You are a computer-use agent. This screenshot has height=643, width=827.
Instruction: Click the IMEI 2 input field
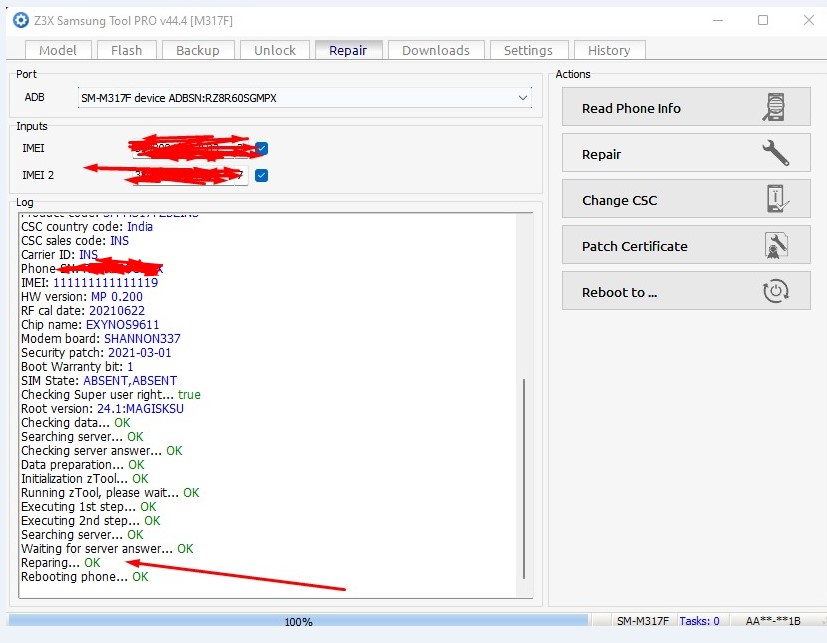[190, 176]
